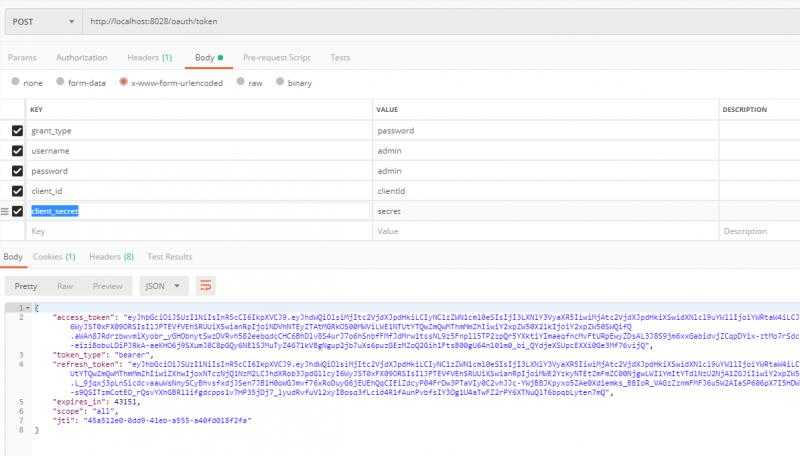Screen dimensions: 800x456
Task: Click the new row Description field
Action: [x=760, y=231]
